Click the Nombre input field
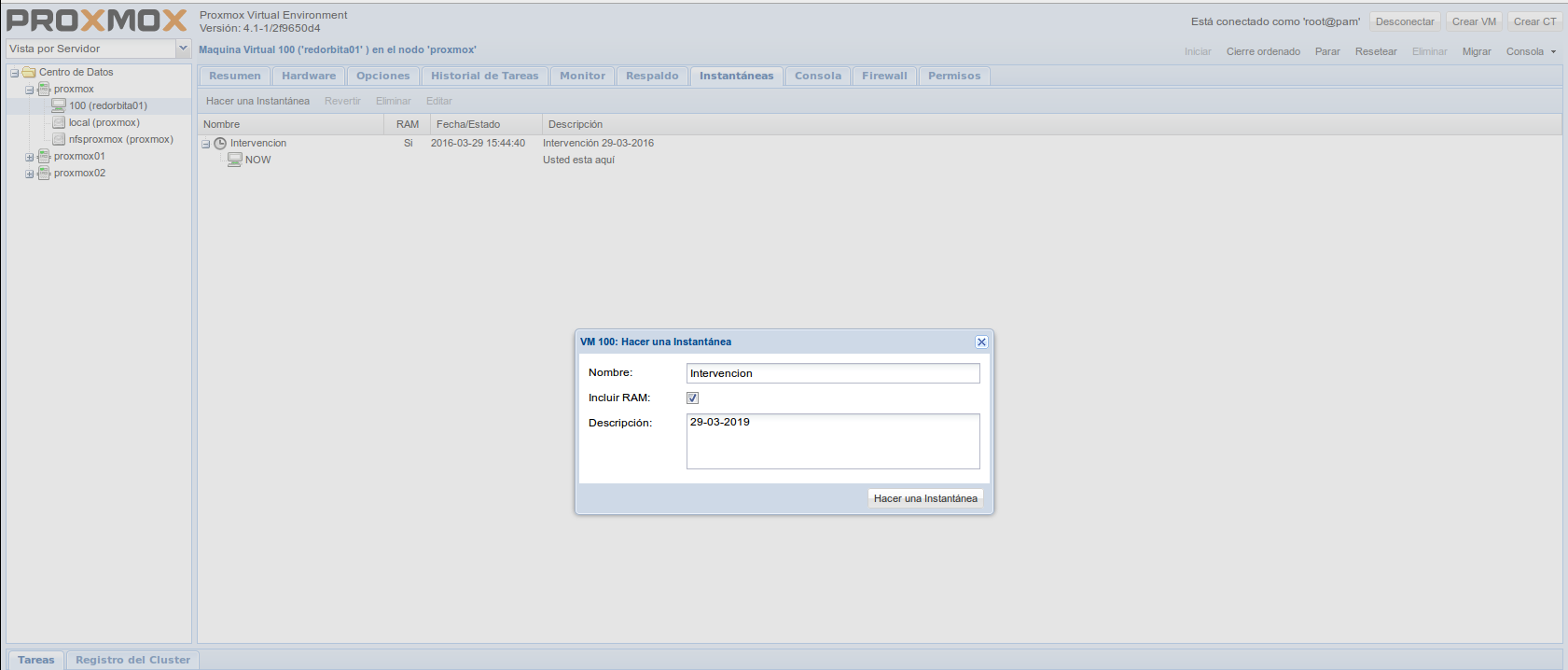1568x670 pixels. click(x=832, y=373)
